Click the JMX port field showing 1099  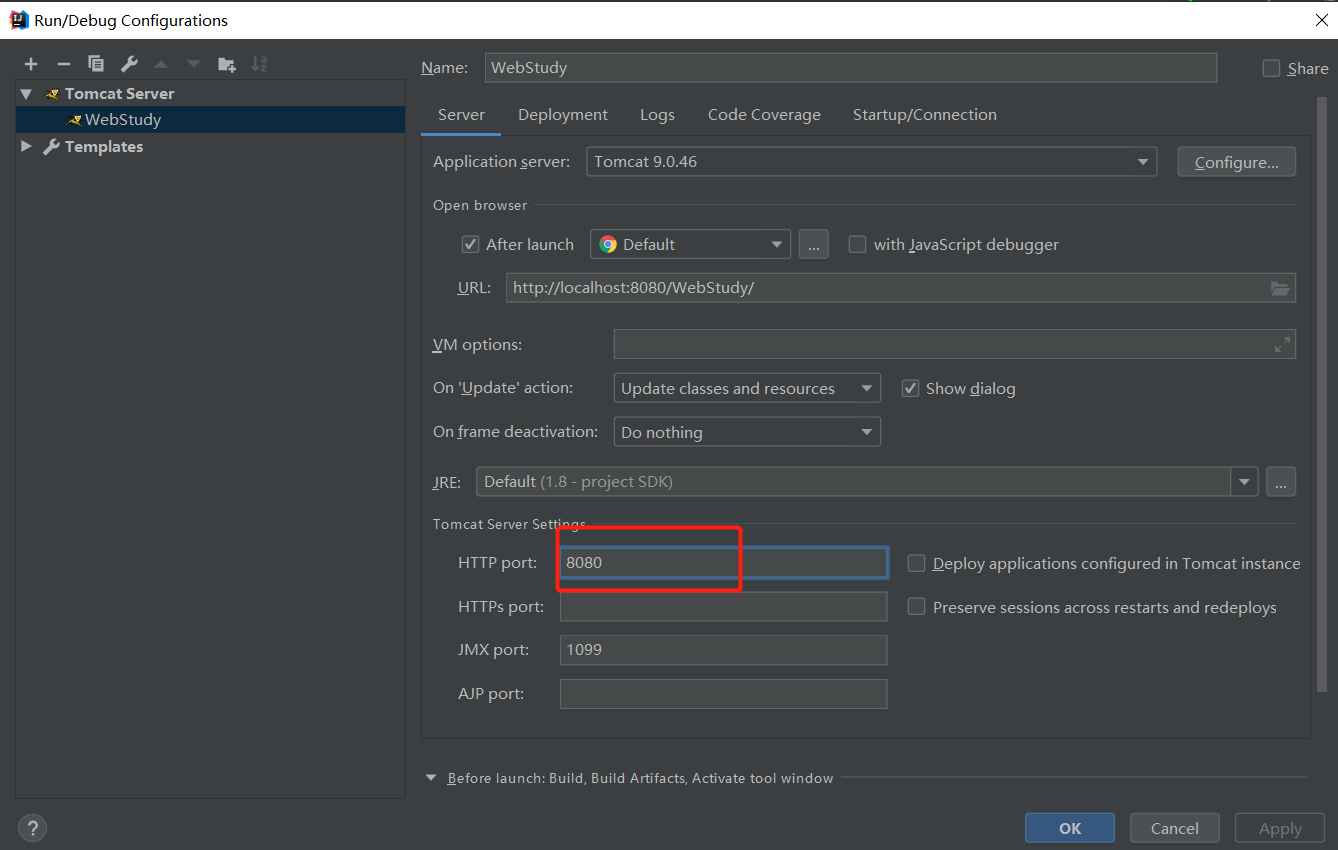[724, 650]
